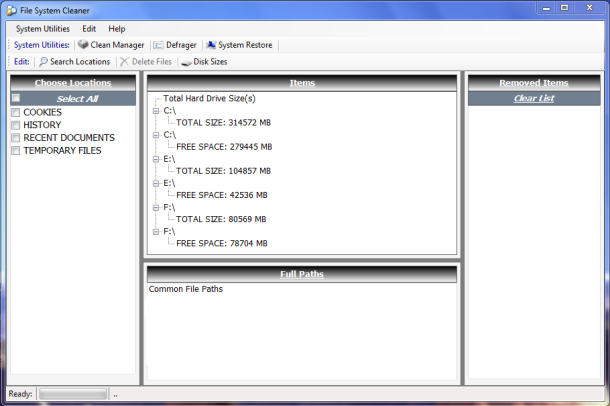Click the Delete Files X icon
The image size is (610, 406).
click(124, 61)
